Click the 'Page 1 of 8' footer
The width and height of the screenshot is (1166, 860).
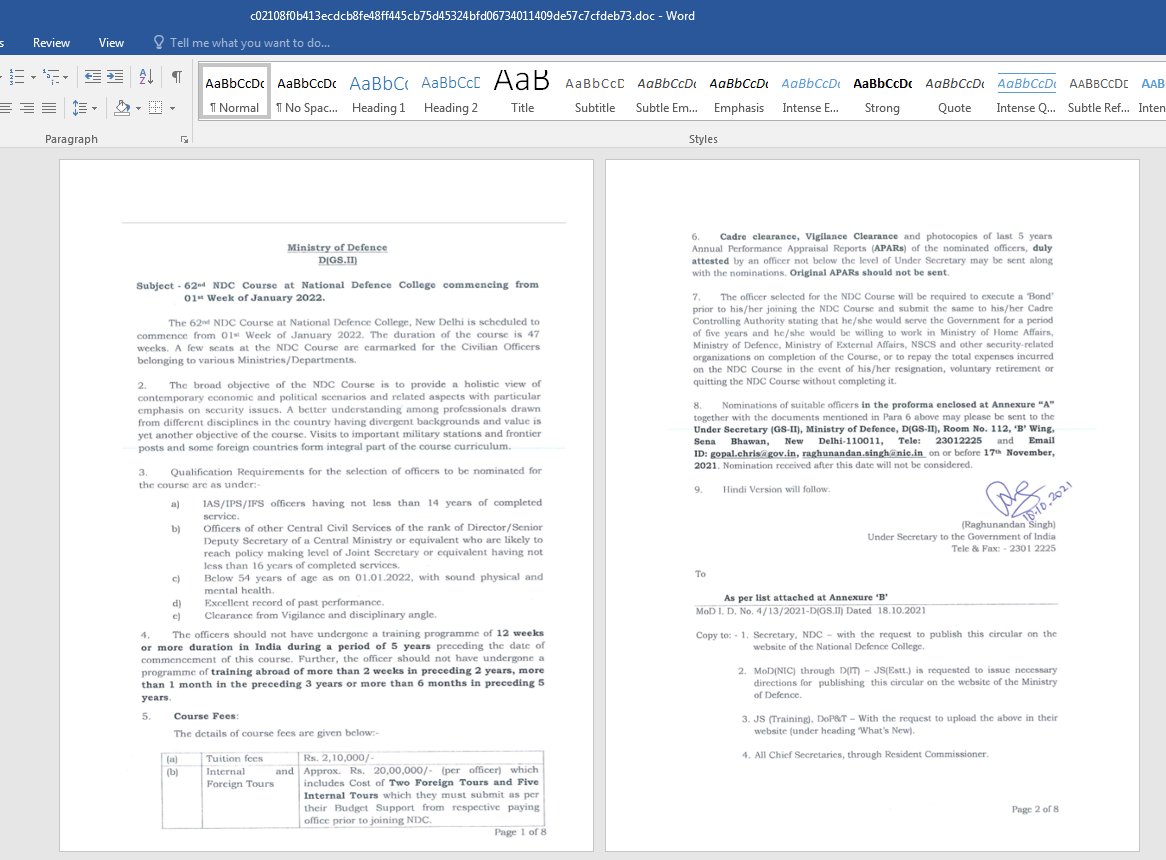coord(521,832)
